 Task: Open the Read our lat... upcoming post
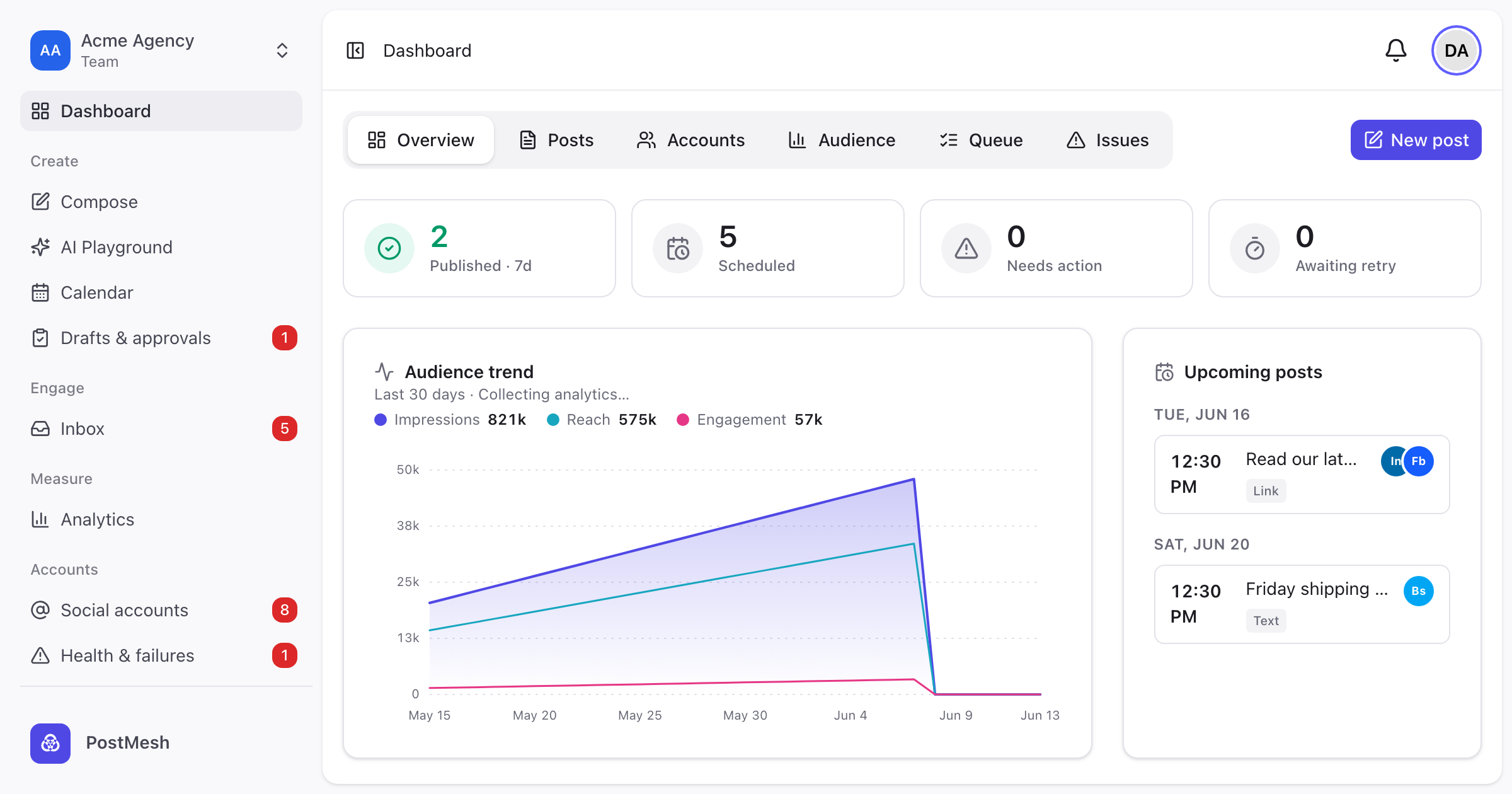[1302, 475]
